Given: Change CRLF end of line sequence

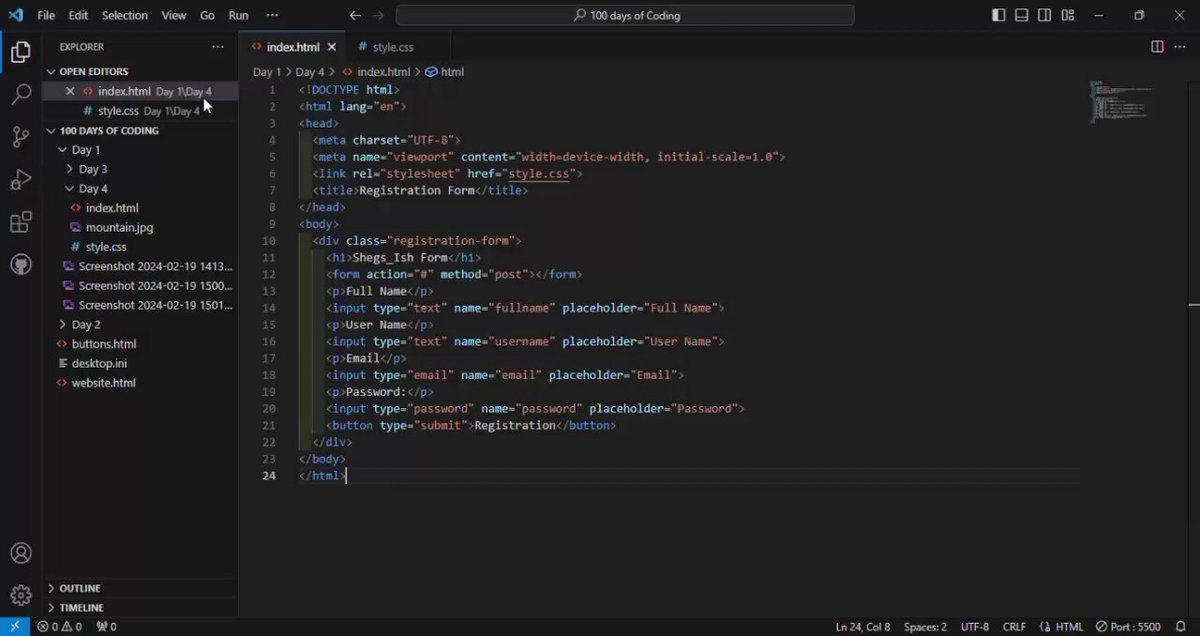Looking at the screenshot, I should coord(1014,627).
